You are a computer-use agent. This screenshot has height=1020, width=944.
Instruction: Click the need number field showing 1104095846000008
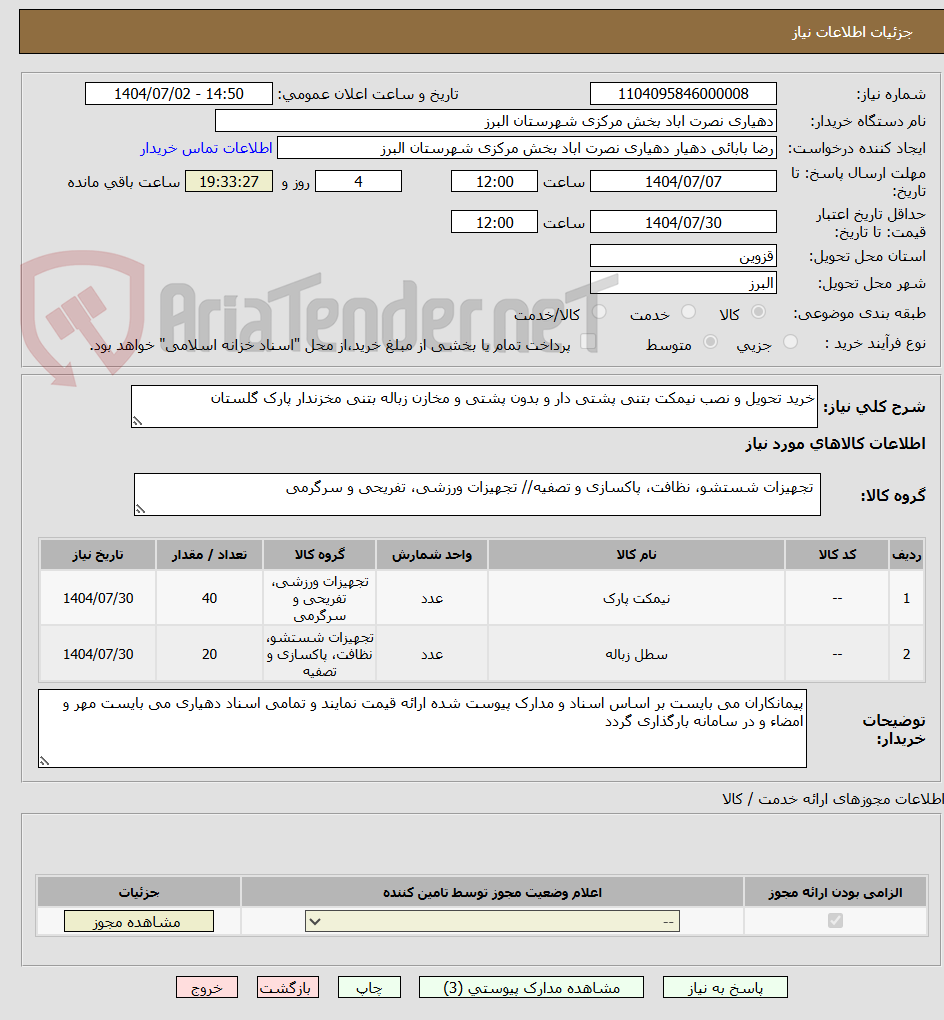pyautogui.click(x=683, y=93)
